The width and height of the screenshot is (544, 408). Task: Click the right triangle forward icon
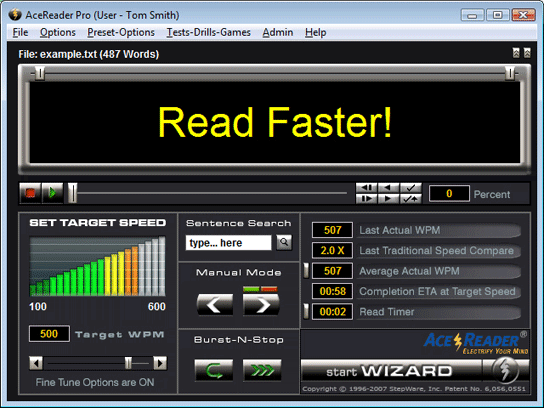point(388,199)
